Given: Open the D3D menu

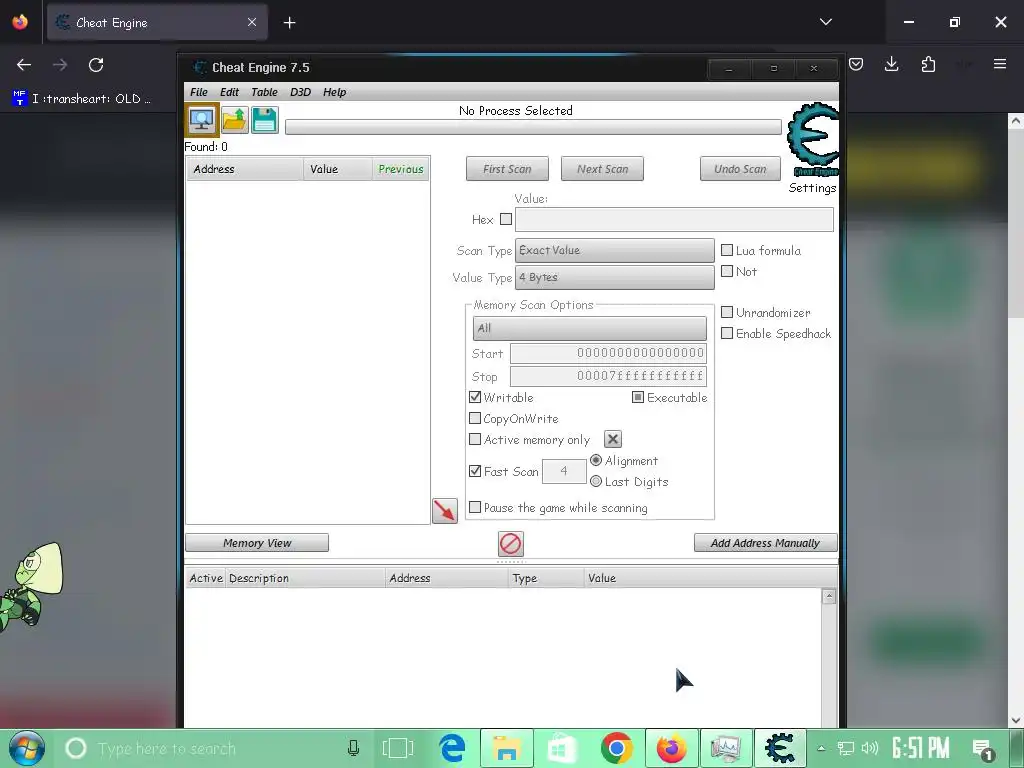Looking at the screenshot, I should tap(300, 92).
